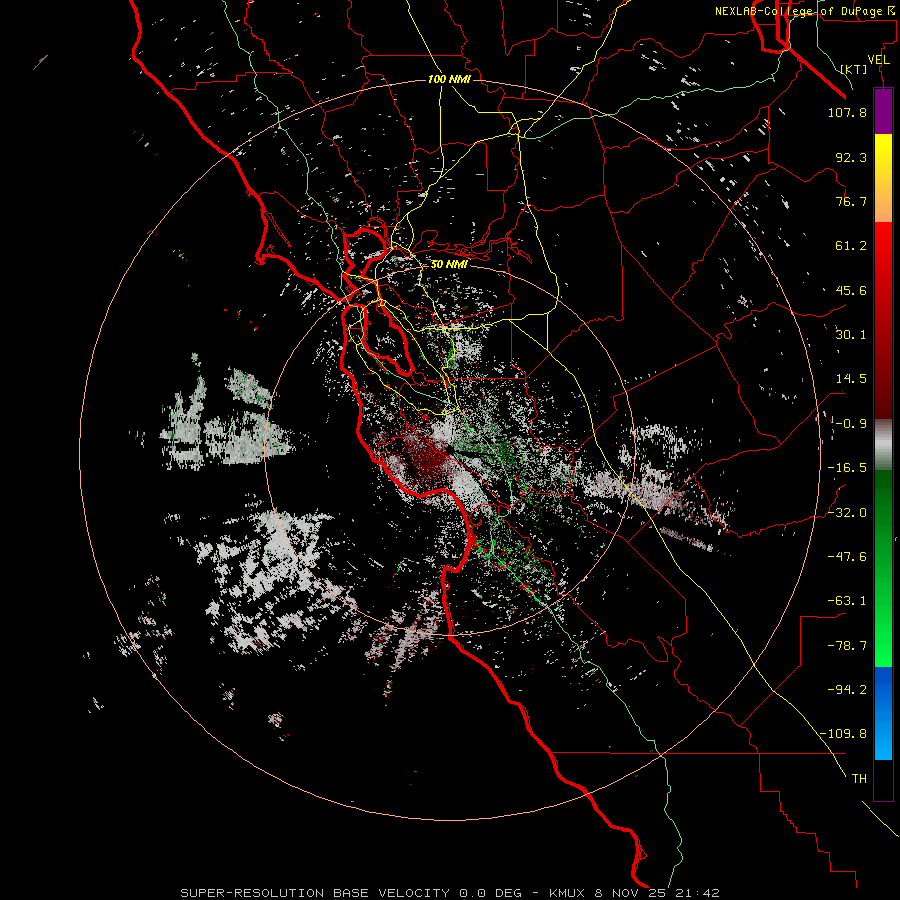Click the -16.5 velocity scale value
Screen dimensions: 900x900
pyautogui.click(x=847, y=468)
